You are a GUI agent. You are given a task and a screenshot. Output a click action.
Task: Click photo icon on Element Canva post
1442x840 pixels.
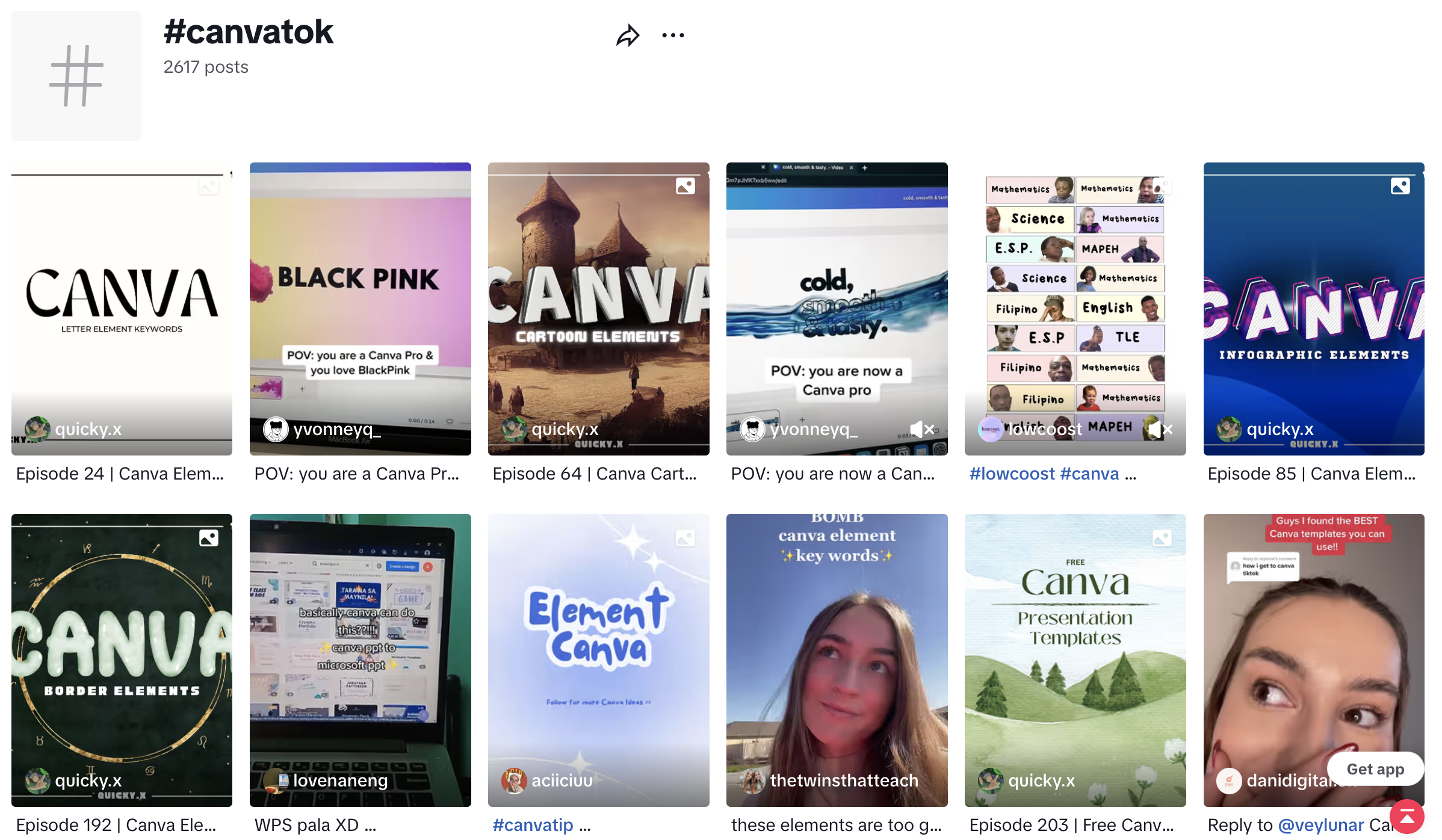685,537
